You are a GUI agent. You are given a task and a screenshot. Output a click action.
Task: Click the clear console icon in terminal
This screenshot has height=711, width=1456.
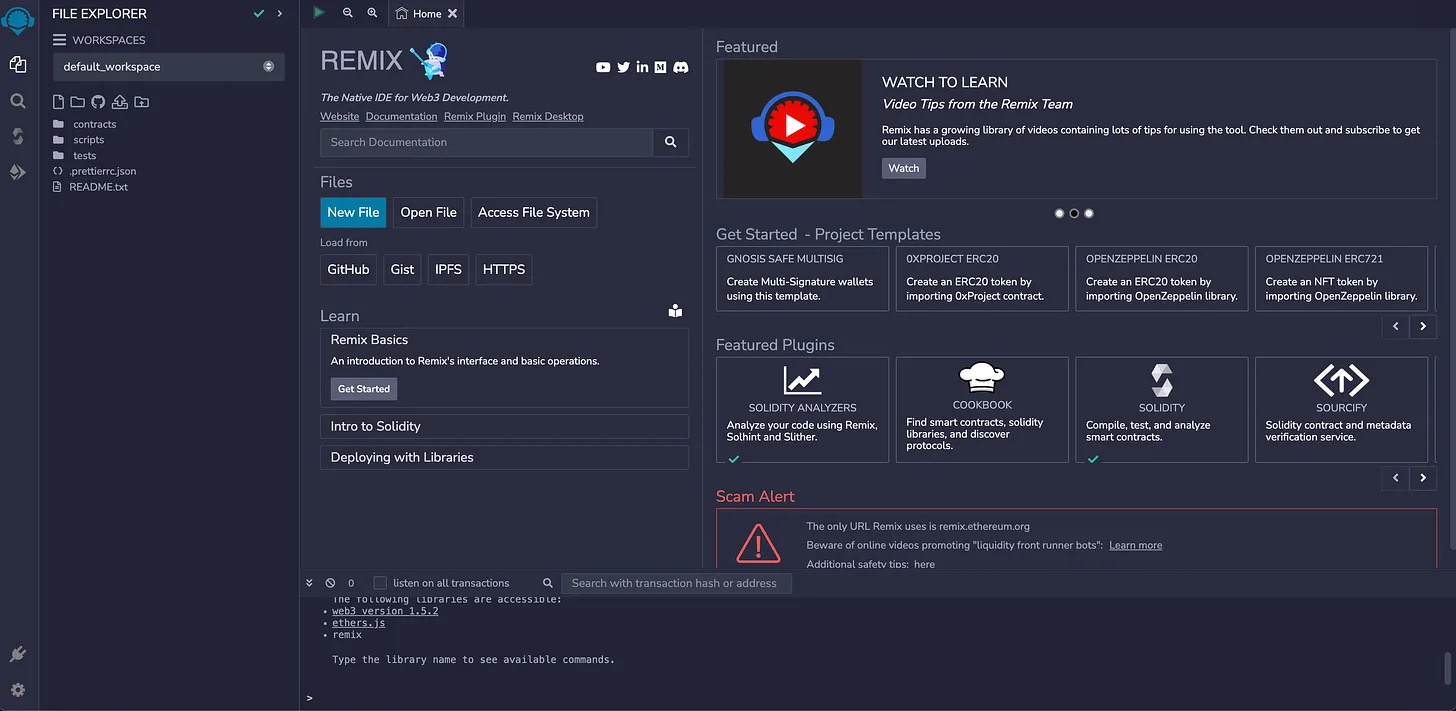click(330, 583)
